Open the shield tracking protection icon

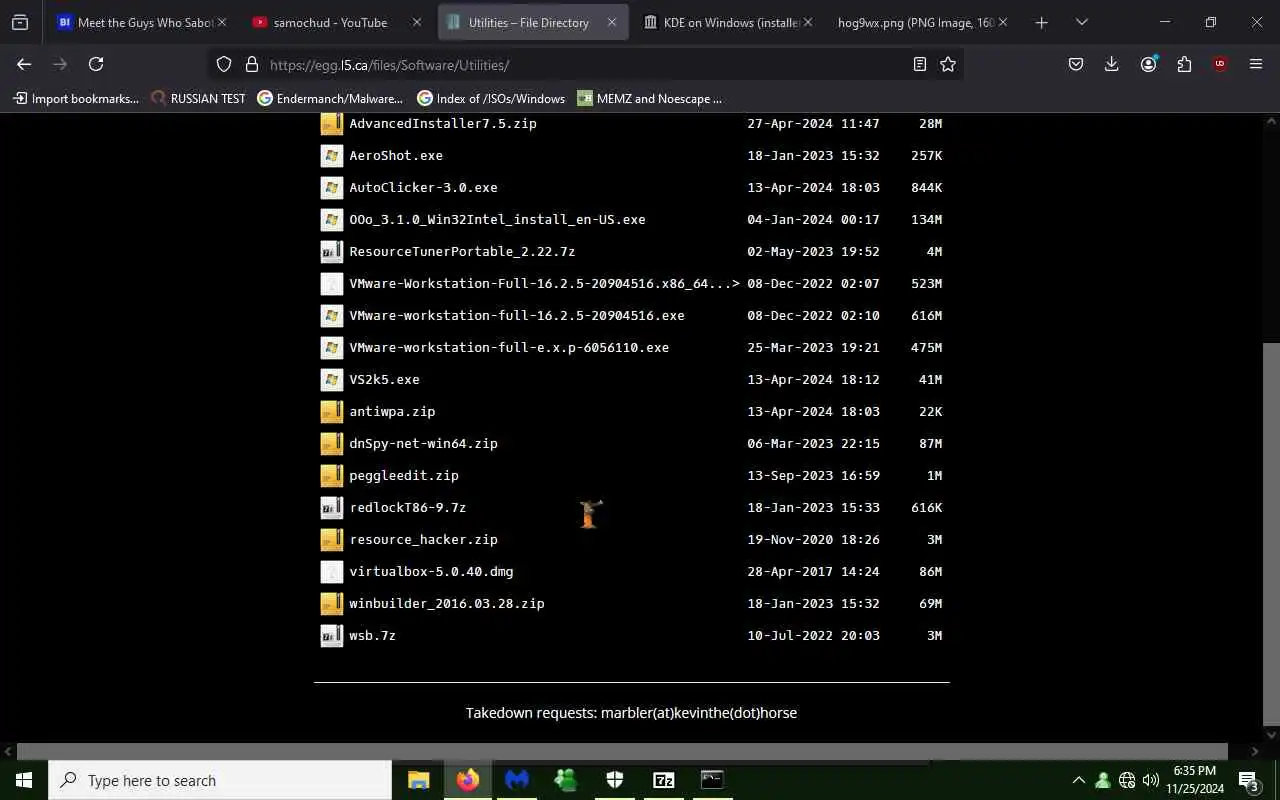pyautogui.click(x=224, y=64)
